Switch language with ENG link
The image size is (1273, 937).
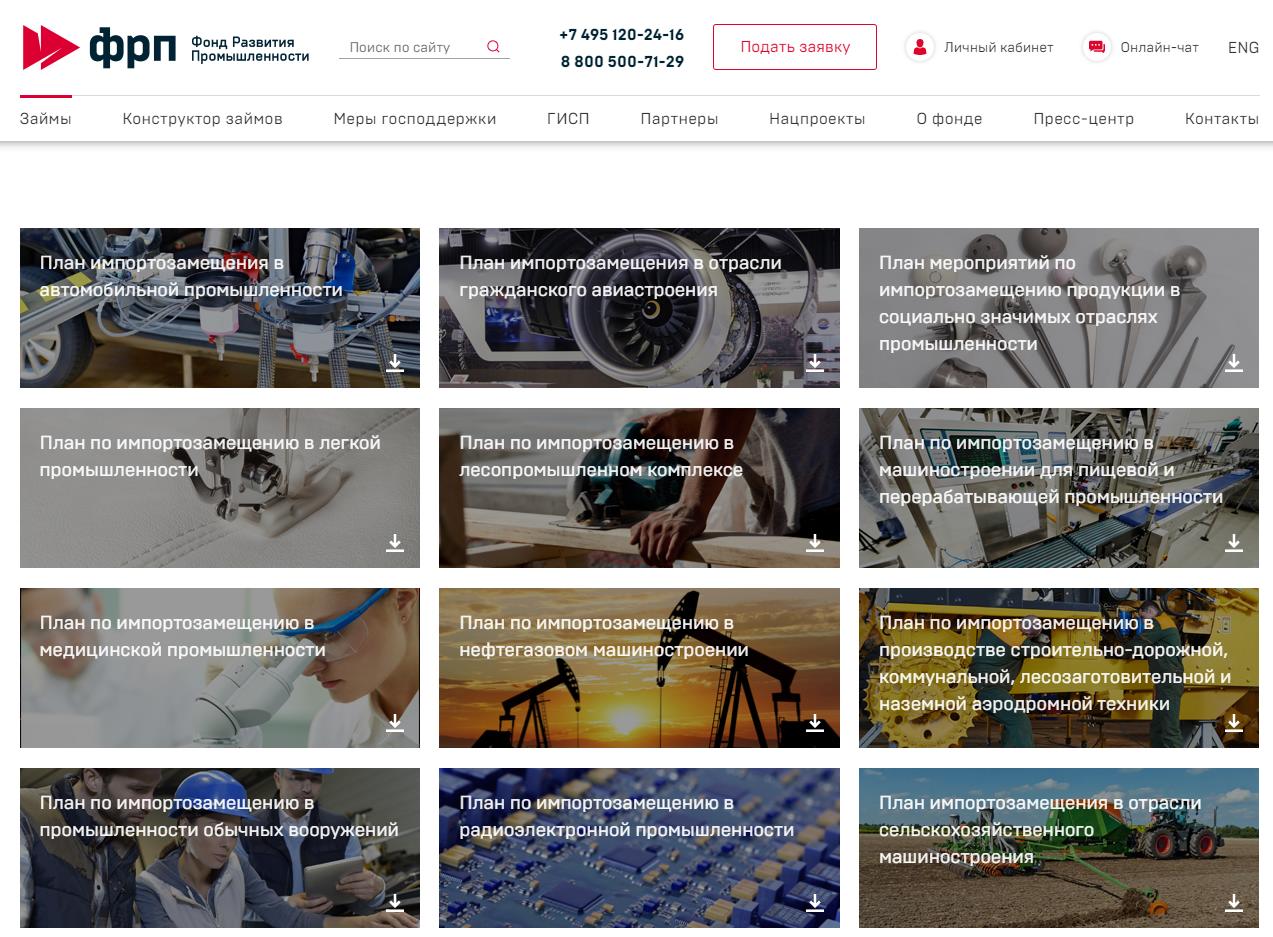click(1243, 47)
